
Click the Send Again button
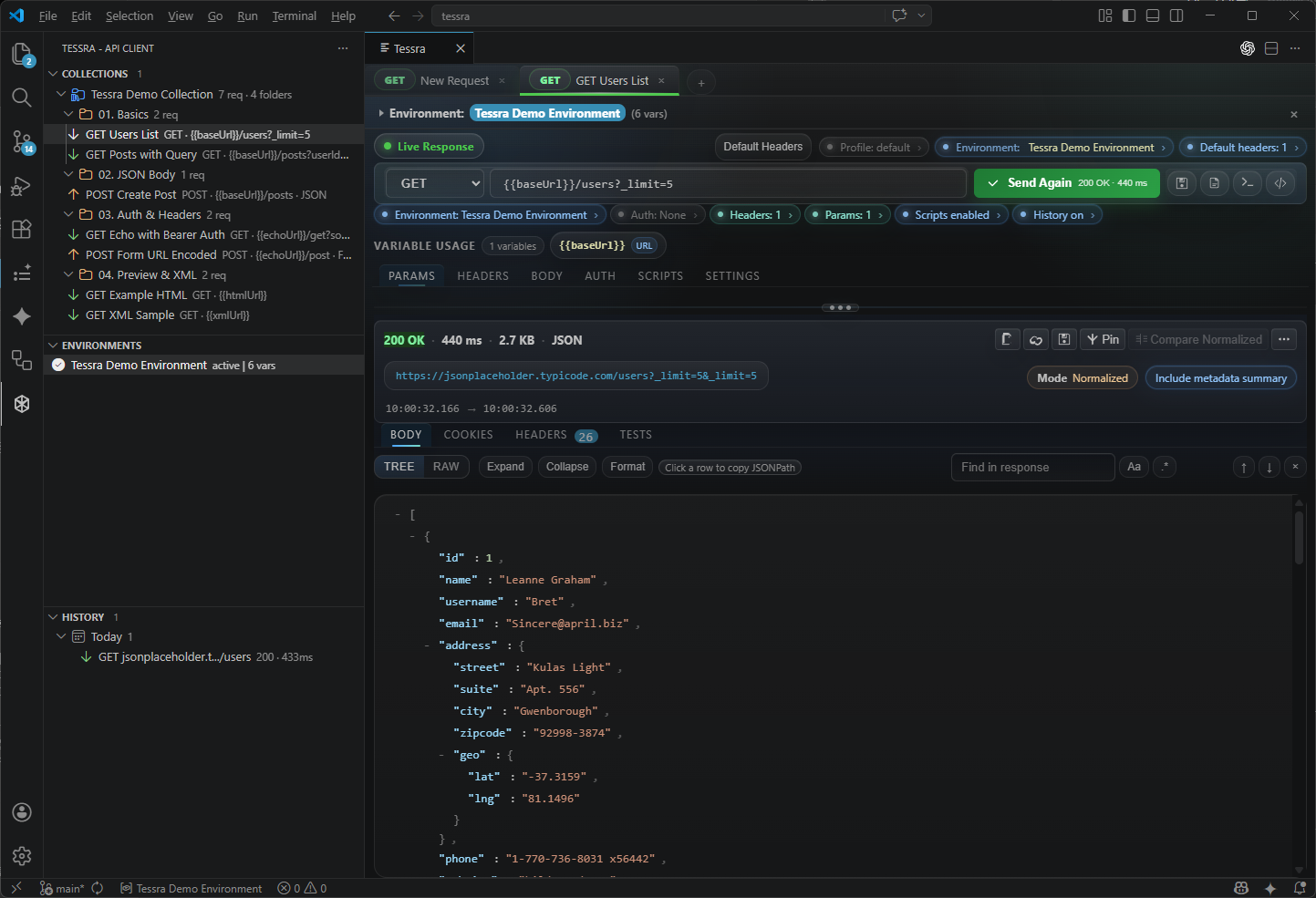coord(1066,183)
